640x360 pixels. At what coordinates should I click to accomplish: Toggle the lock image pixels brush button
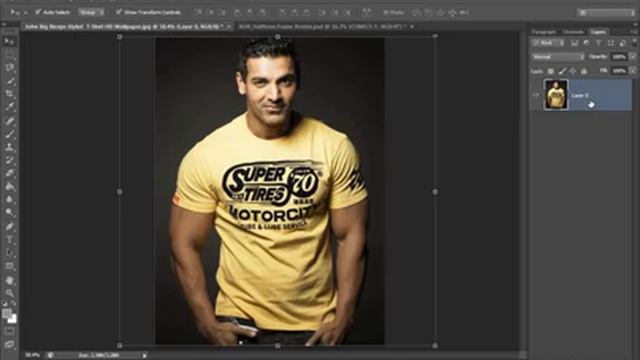pos(562,71)
